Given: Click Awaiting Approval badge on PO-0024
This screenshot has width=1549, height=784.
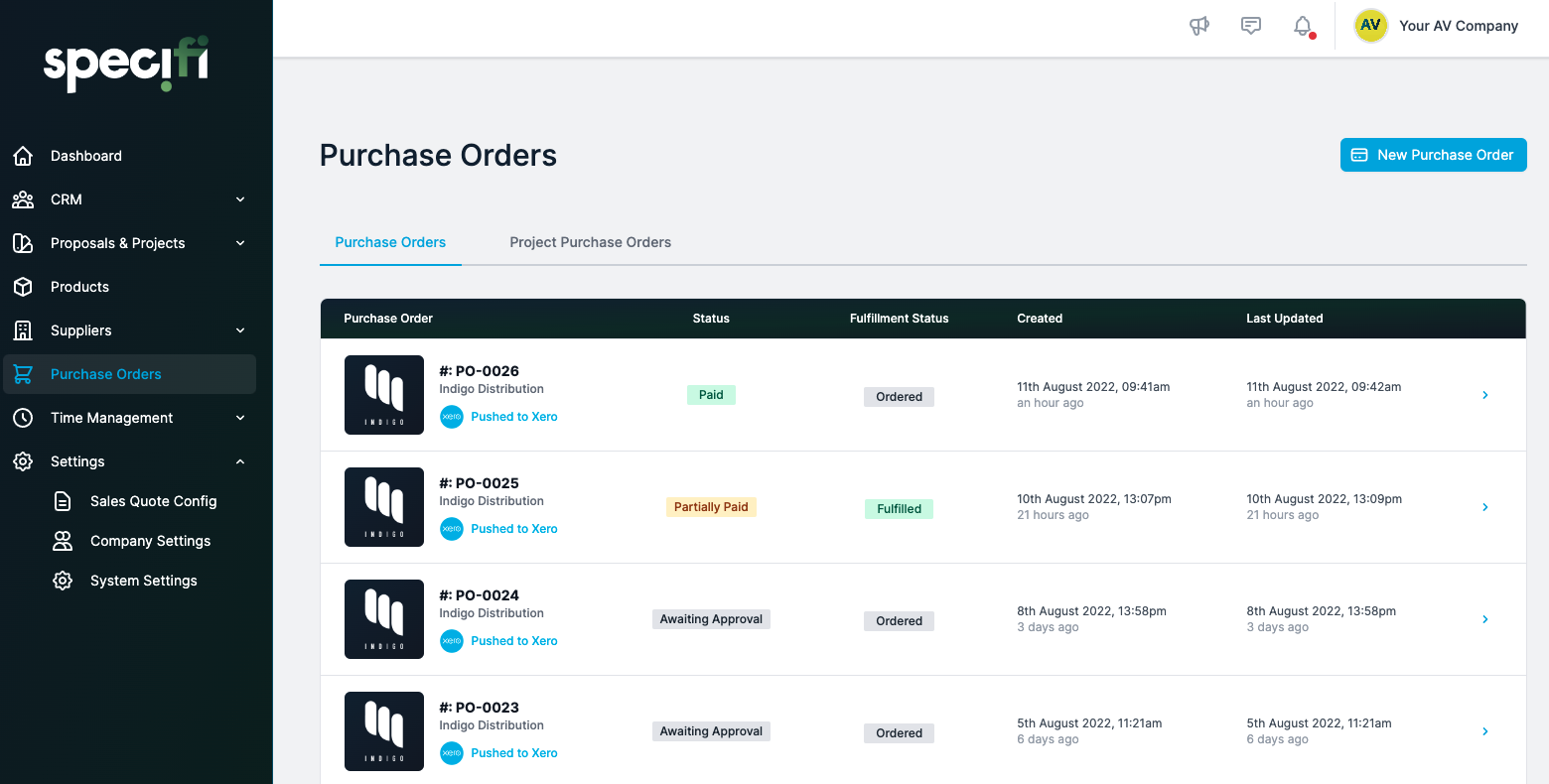Looking at the screenshot, I should (711, 619).
